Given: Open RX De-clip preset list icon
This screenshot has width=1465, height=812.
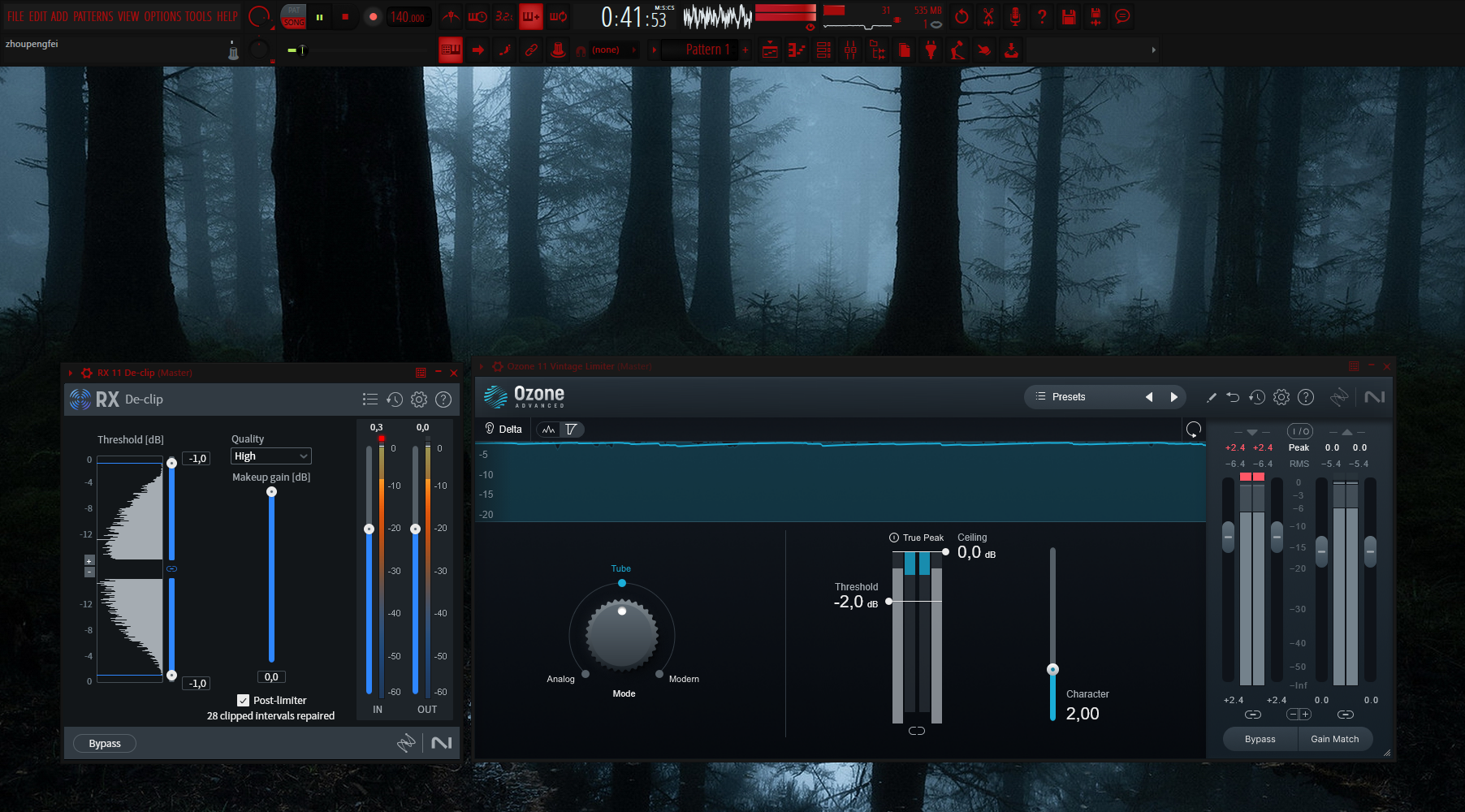Looking at the screenshot, I should (370, 400).
